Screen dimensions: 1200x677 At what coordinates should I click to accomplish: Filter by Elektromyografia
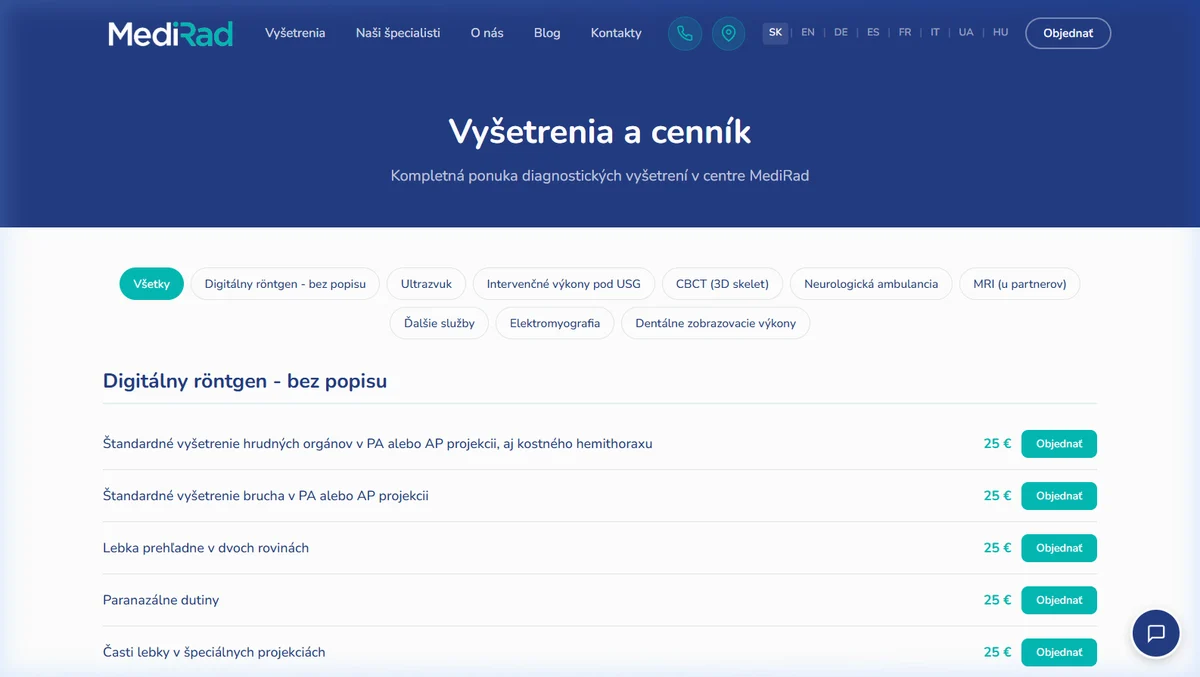(555, 324)
